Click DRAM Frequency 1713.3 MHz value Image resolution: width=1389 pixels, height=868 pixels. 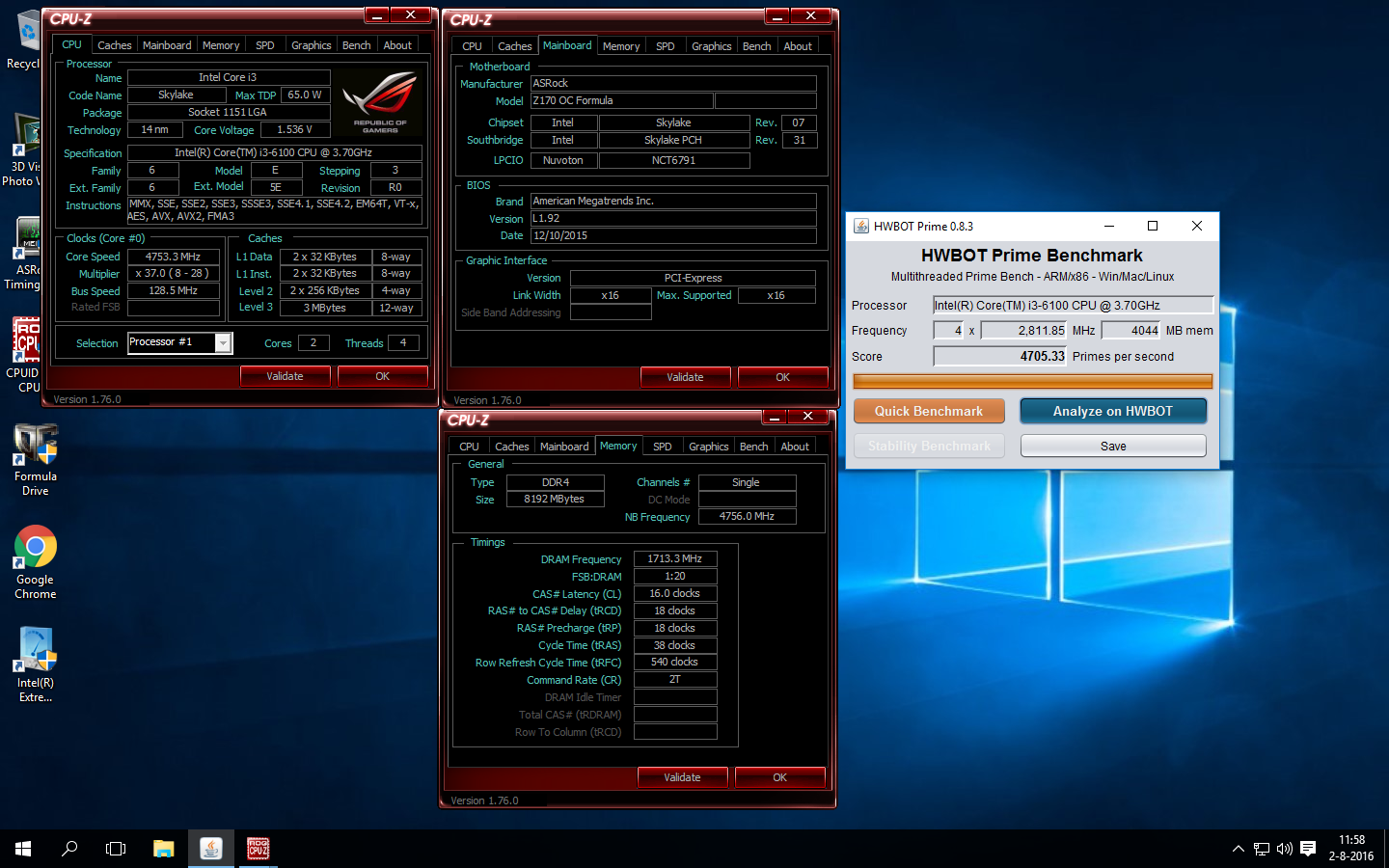tap(675, 558)
